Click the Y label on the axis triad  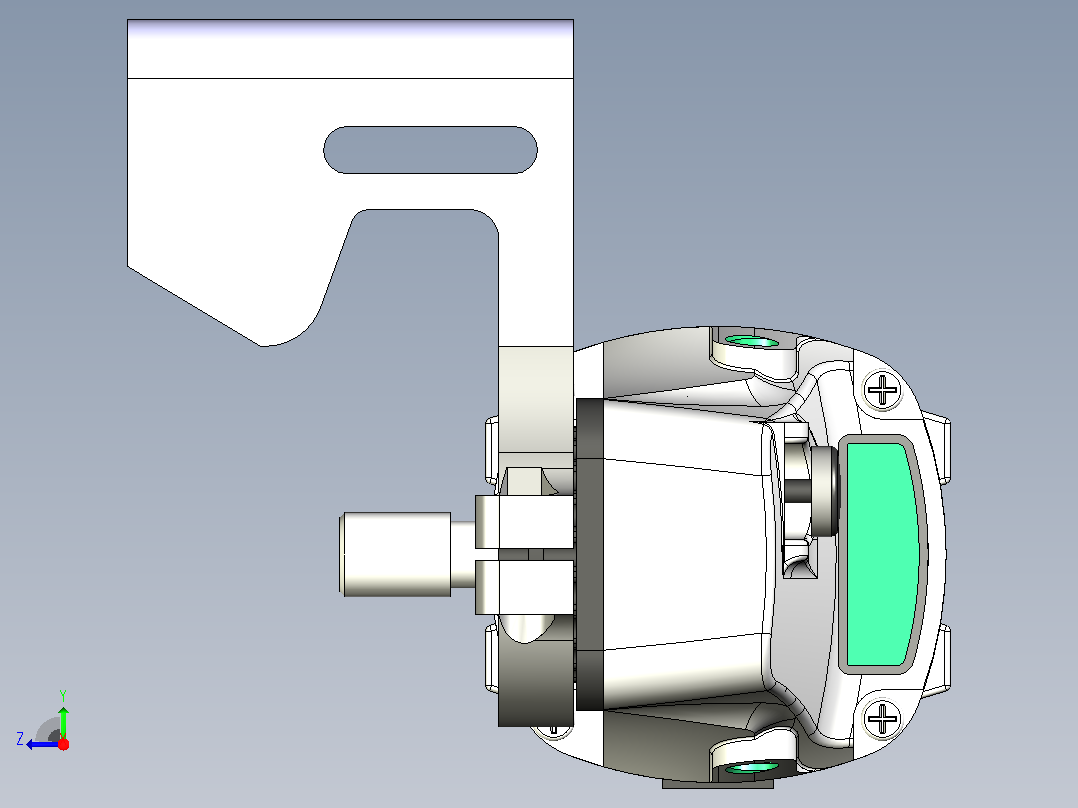click(63, 695)
